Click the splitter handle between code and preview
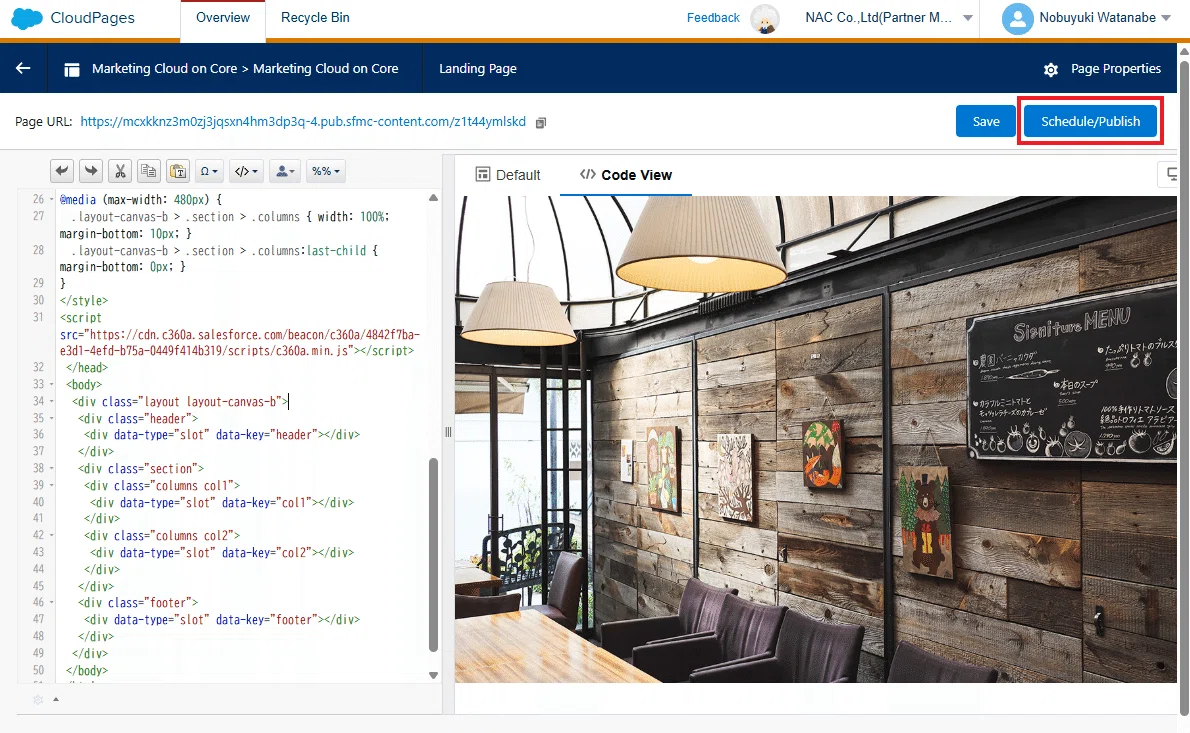 click(448, 432)
